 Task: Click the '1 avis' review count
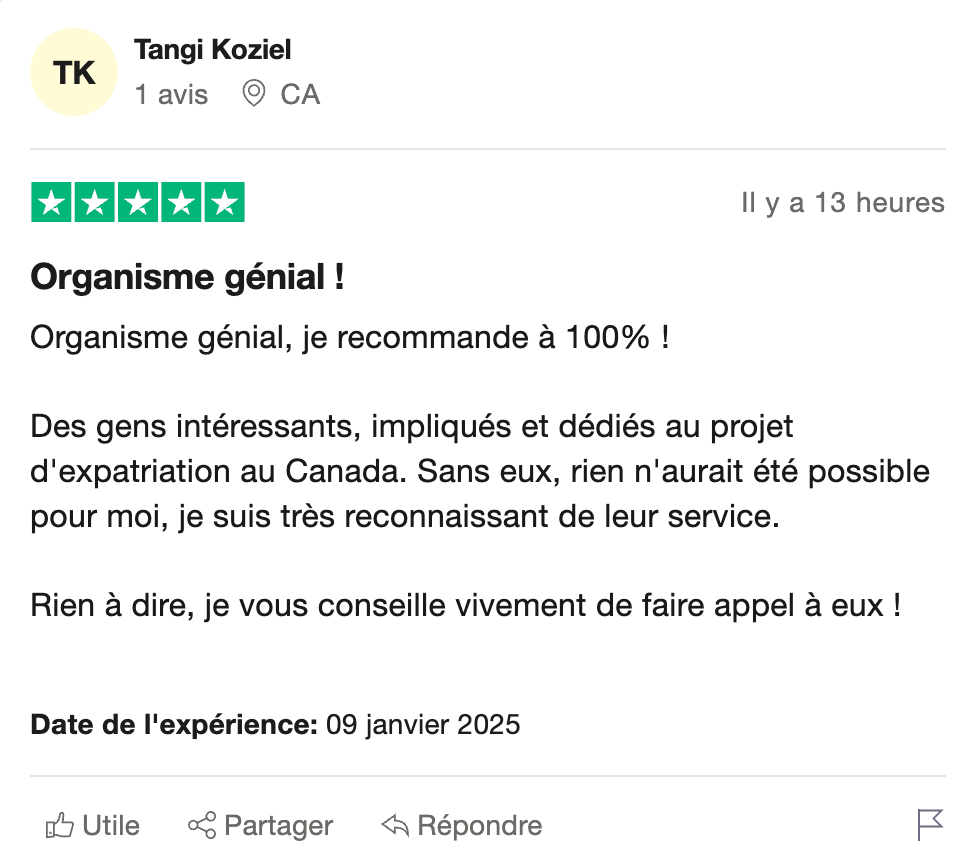(x=171, y=94)
